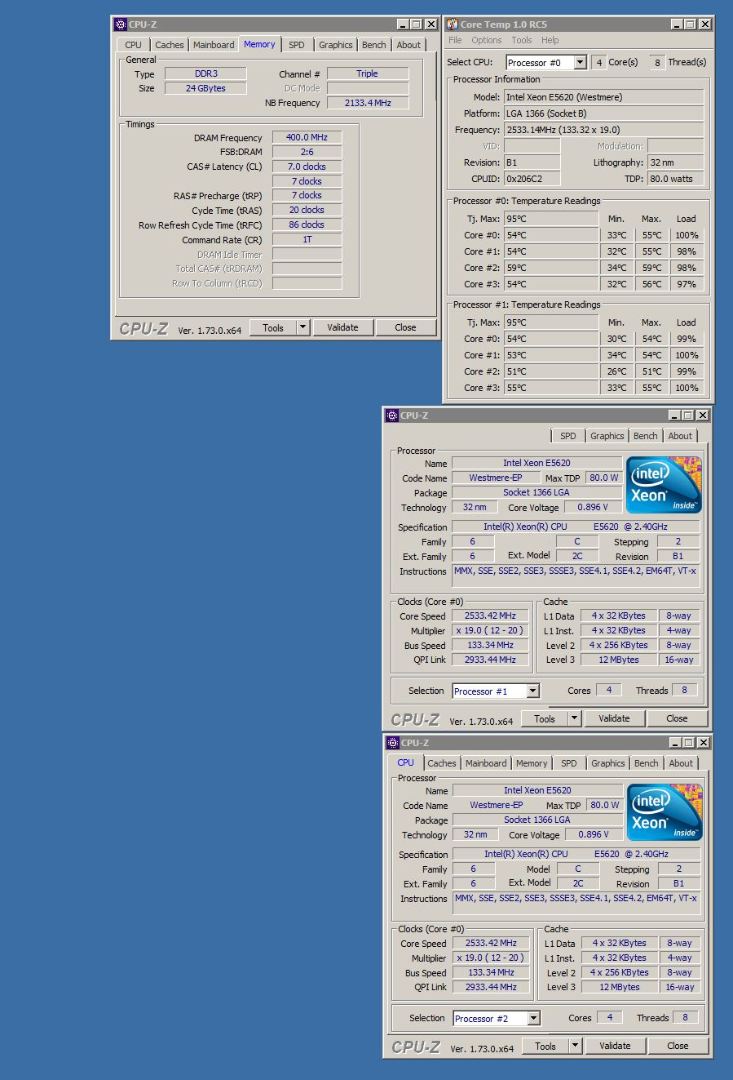
Task: Expand the Tools arrow in the Processor #2 window
Action: pyautogui.click(x=575, y=1046)
